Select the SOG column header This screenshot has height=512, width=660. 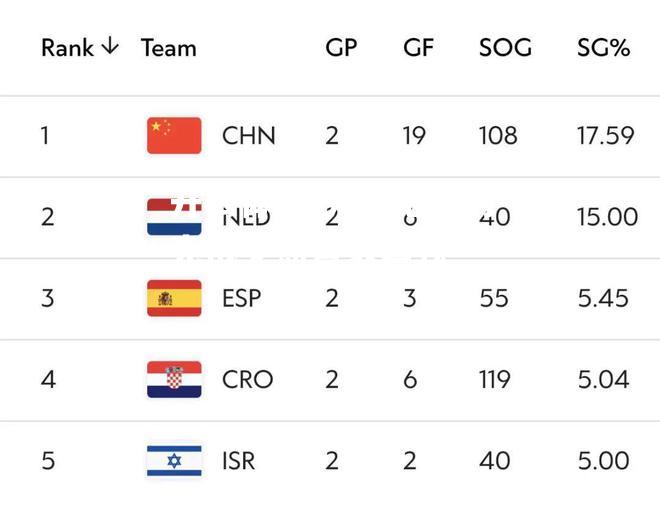pyautogui.click(x=506, y=47)
